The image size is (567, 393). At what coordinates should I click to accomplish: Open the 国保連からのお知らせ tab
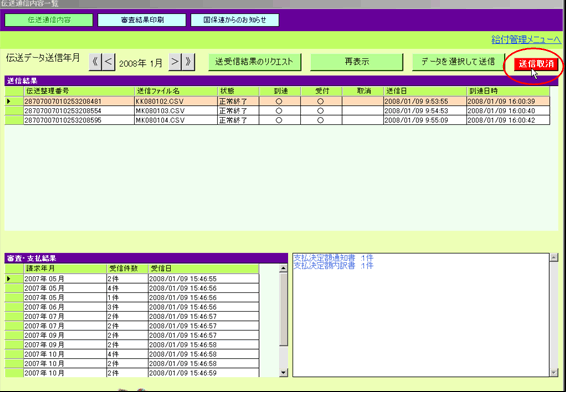tap(235, 20)
